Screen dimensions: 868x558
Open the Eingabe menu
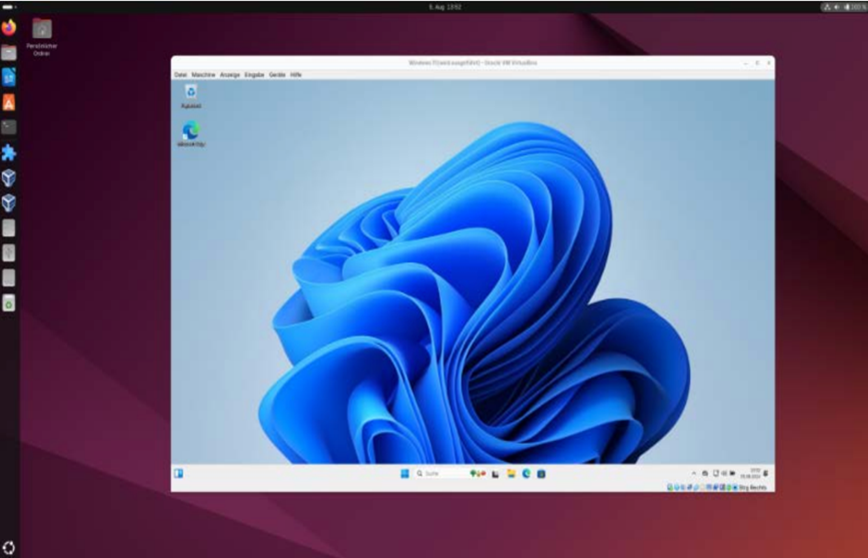pyautogui.click(x=255, y=75)
